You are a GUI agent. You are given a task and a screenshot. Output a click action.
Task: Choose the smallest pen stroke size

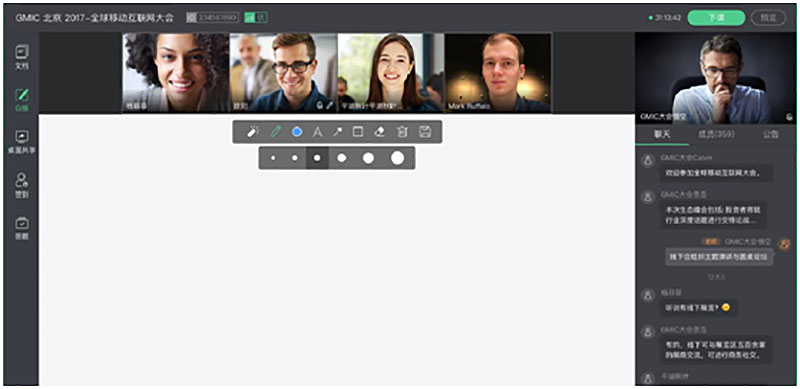[x=273, y=158]
